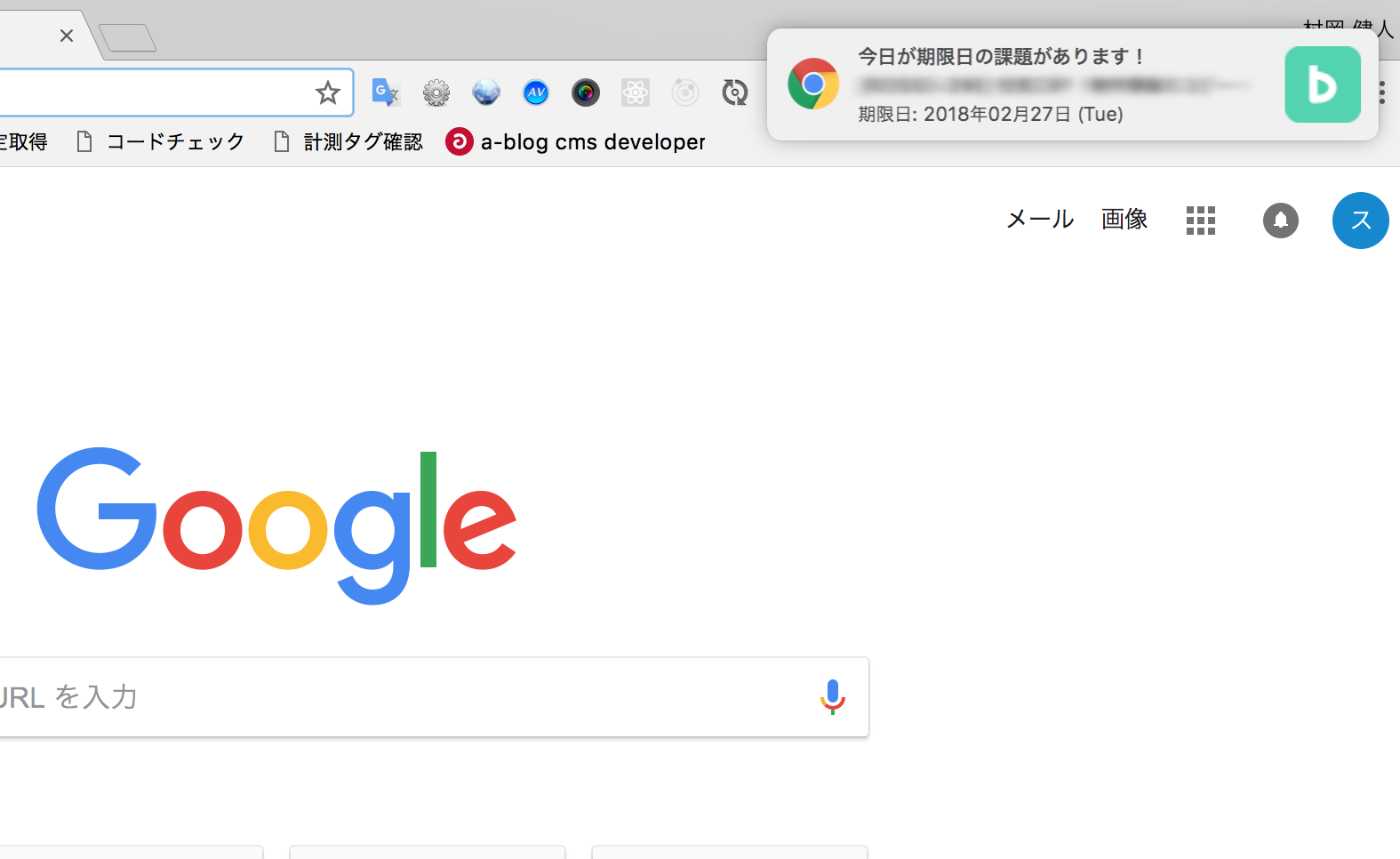
Task: Show Google notifications bell
Action: click(1281, 221)
